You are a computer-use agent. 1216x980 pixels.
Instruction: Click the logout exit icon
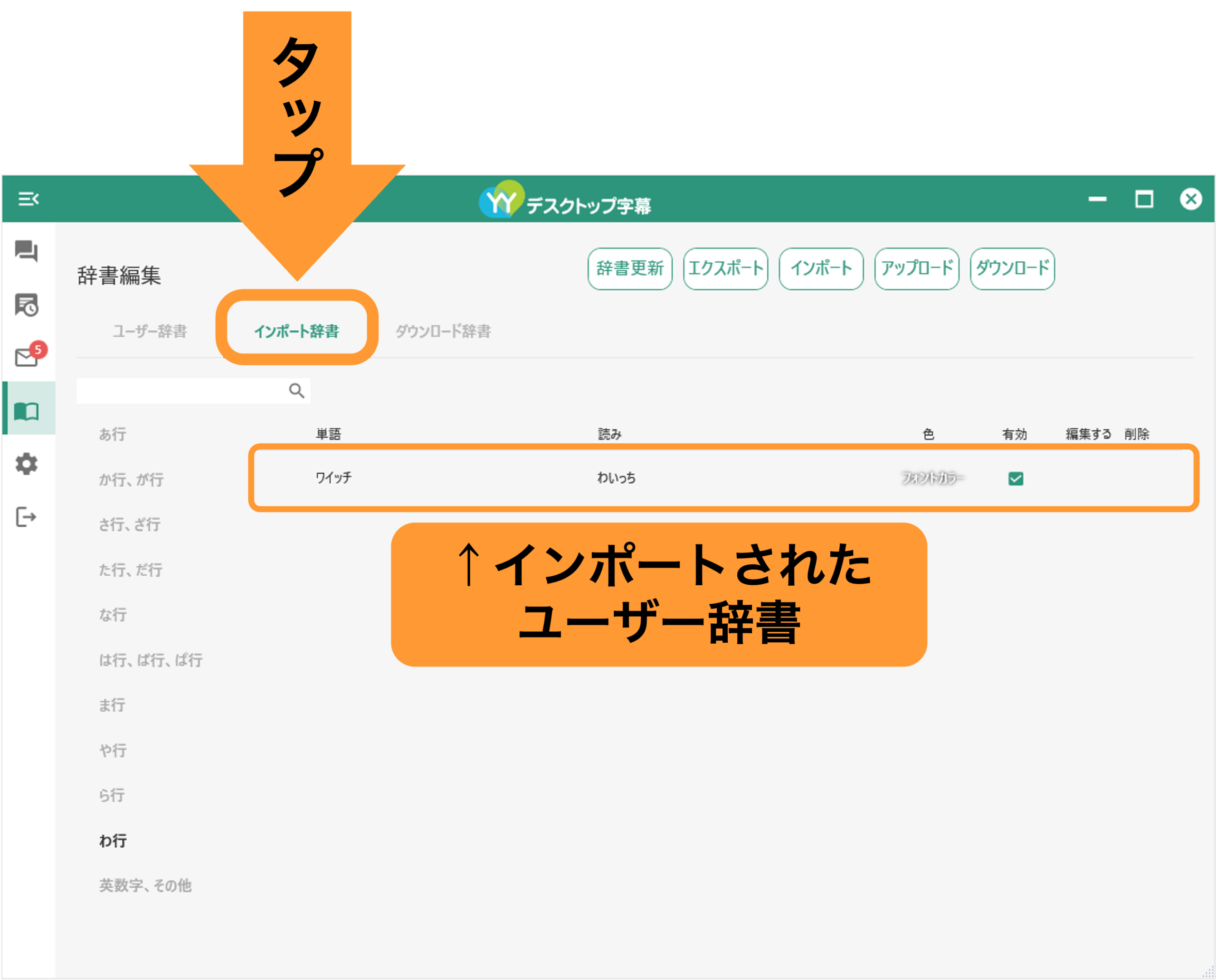[26, 516]
